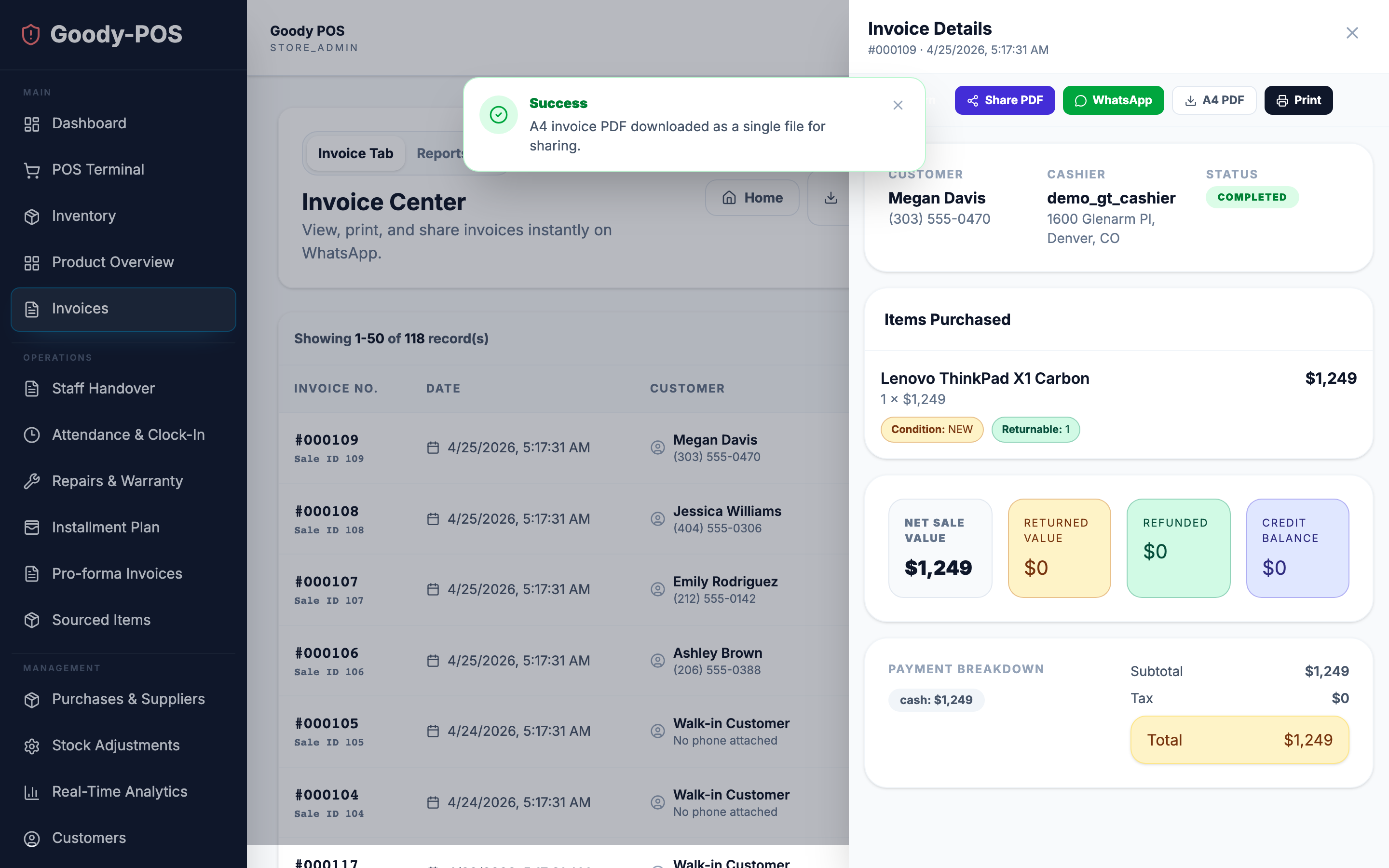Viewport: 1389px width, 868px height.
Task: Close the Invoice Details panel
Action: click(x=1352, y=33)
